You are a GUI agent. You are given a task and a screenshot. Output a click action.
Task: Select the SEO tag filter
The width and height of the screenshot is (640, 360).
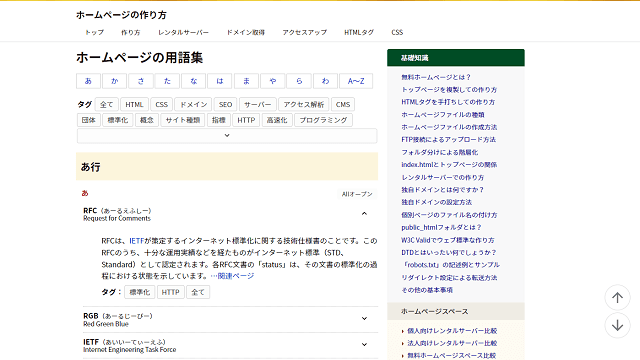(225, 104)
